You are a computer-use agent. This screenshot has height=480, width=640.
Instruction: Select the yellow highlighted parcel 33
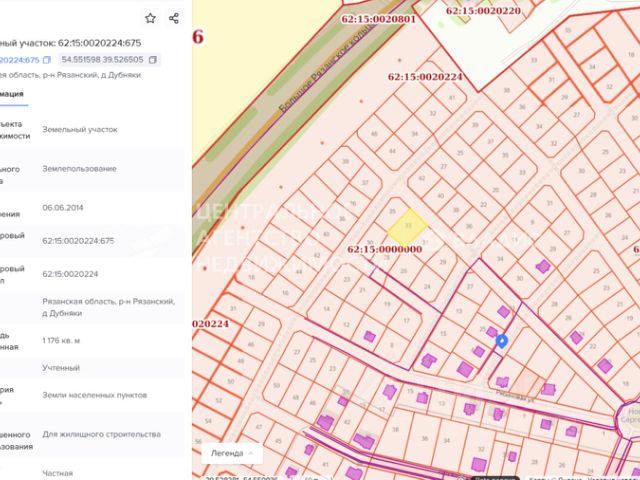407,227
